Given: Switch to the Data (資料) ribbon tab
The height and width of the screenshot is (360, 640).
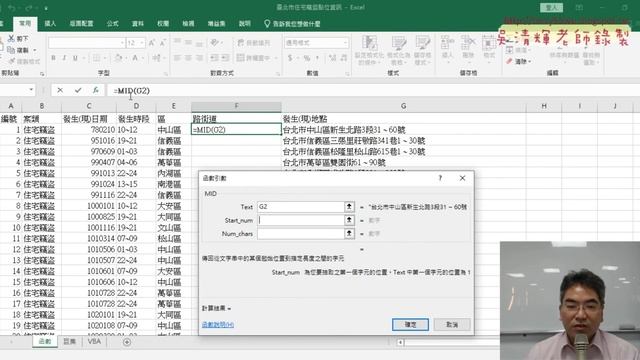Looking at the screenshot, I should click(138, 24).
